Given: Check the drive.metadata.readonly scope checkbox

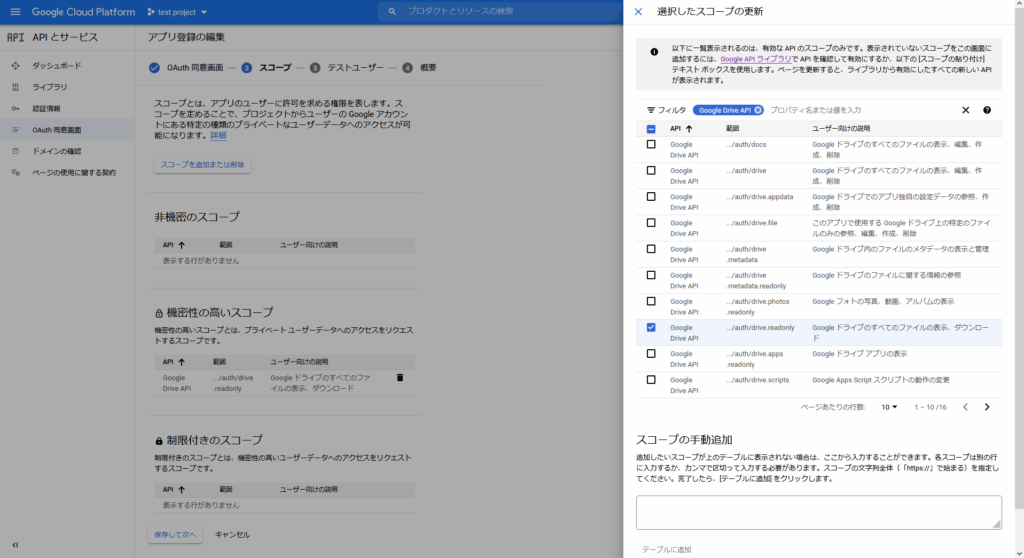Looking at the screenshot, I should click(651, 275).
